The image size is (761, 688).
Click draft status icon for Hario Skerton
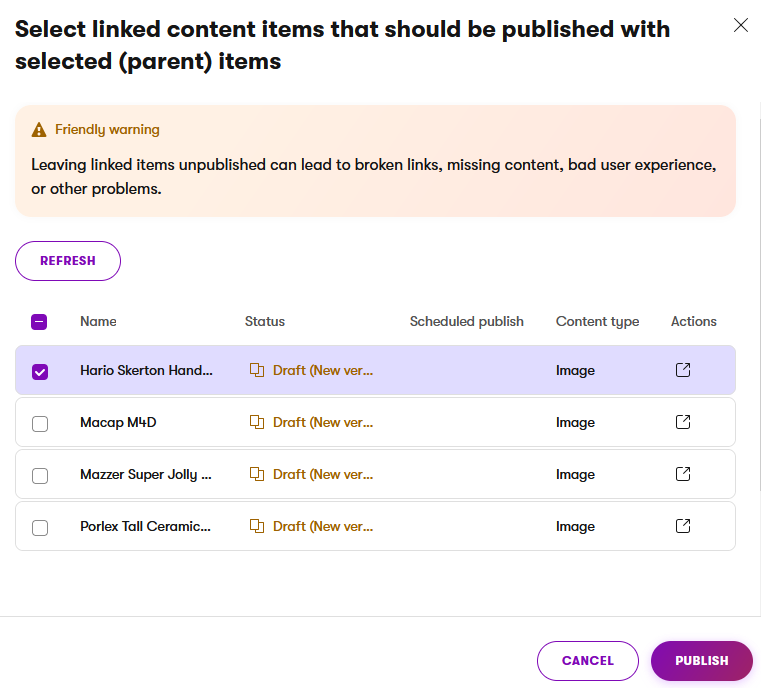coord(257,370)
